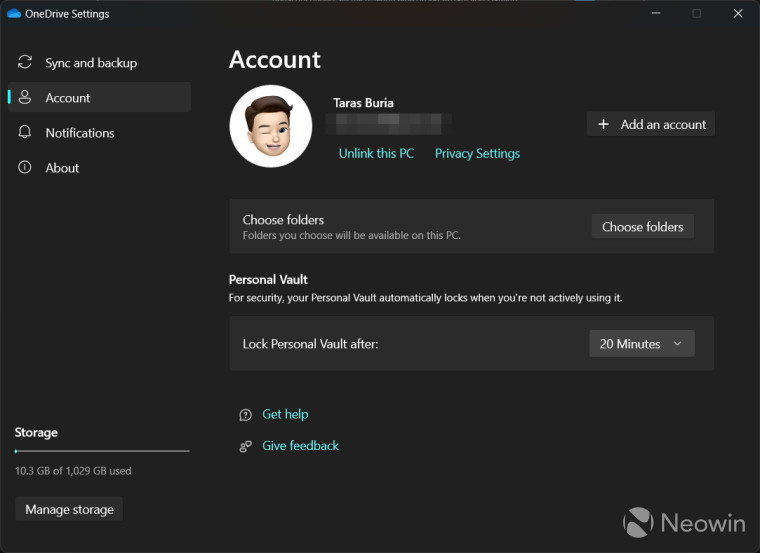Click the Get help link
Screen dimensions: 760x553
click(285, 414)
